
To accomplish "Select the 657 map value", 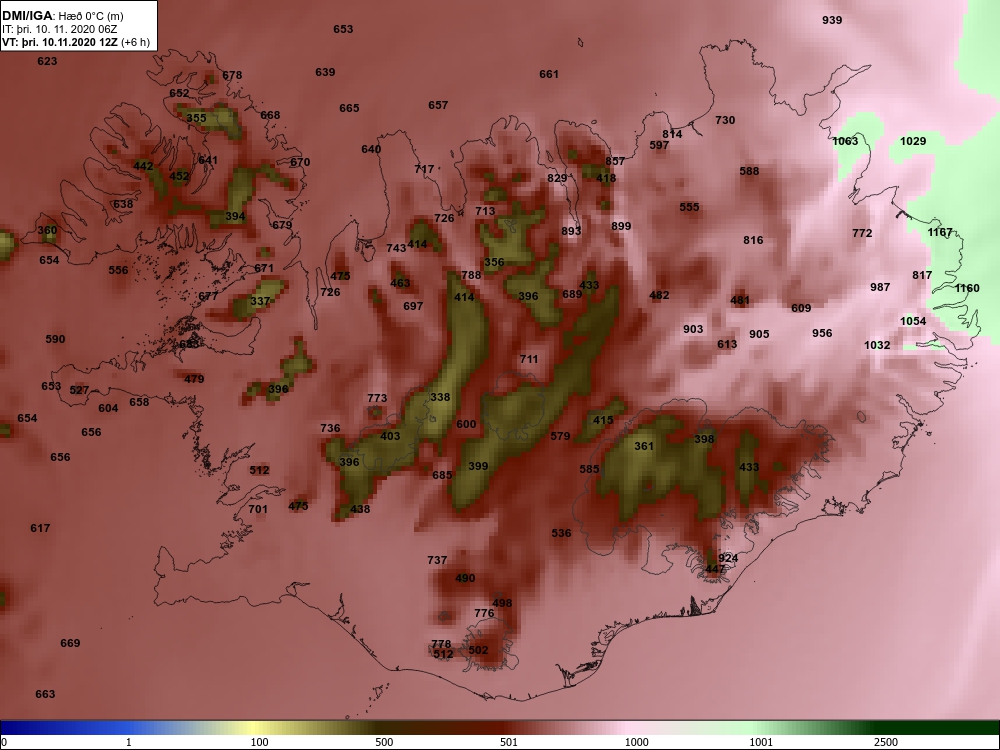I will [x=438, y=105].
